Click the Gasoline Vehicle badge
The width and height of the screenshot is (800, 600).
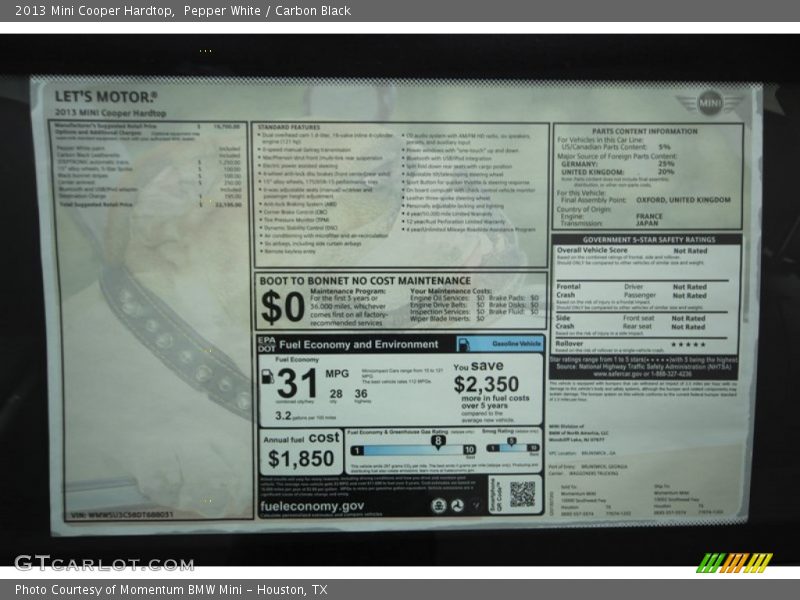[x=500, y=344]
